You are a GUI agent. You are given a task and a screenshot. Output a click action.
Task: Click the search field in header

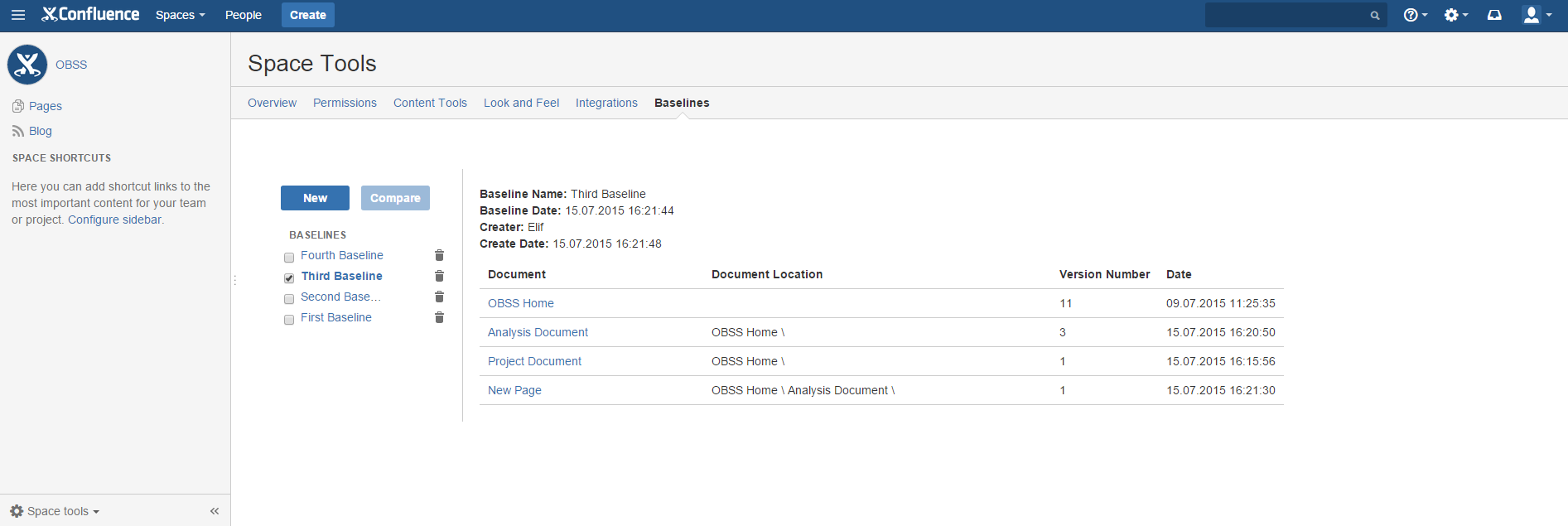pos(1288,15)
